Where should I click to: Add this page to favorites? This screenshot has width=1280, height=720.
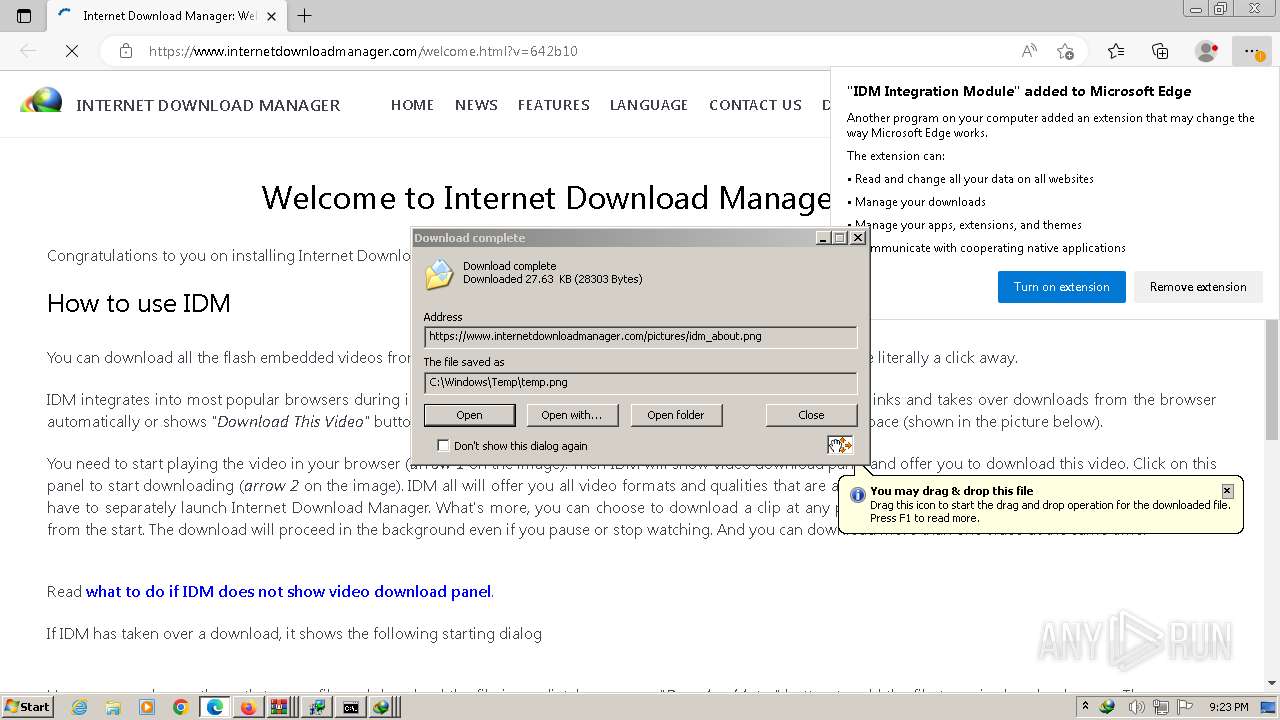tap(1065, 51)
